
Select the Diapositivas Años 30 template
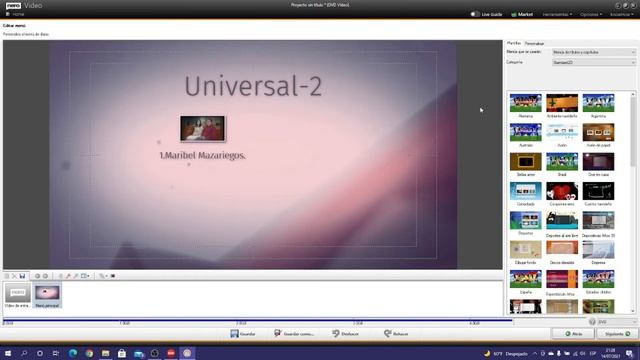[598, 223]
